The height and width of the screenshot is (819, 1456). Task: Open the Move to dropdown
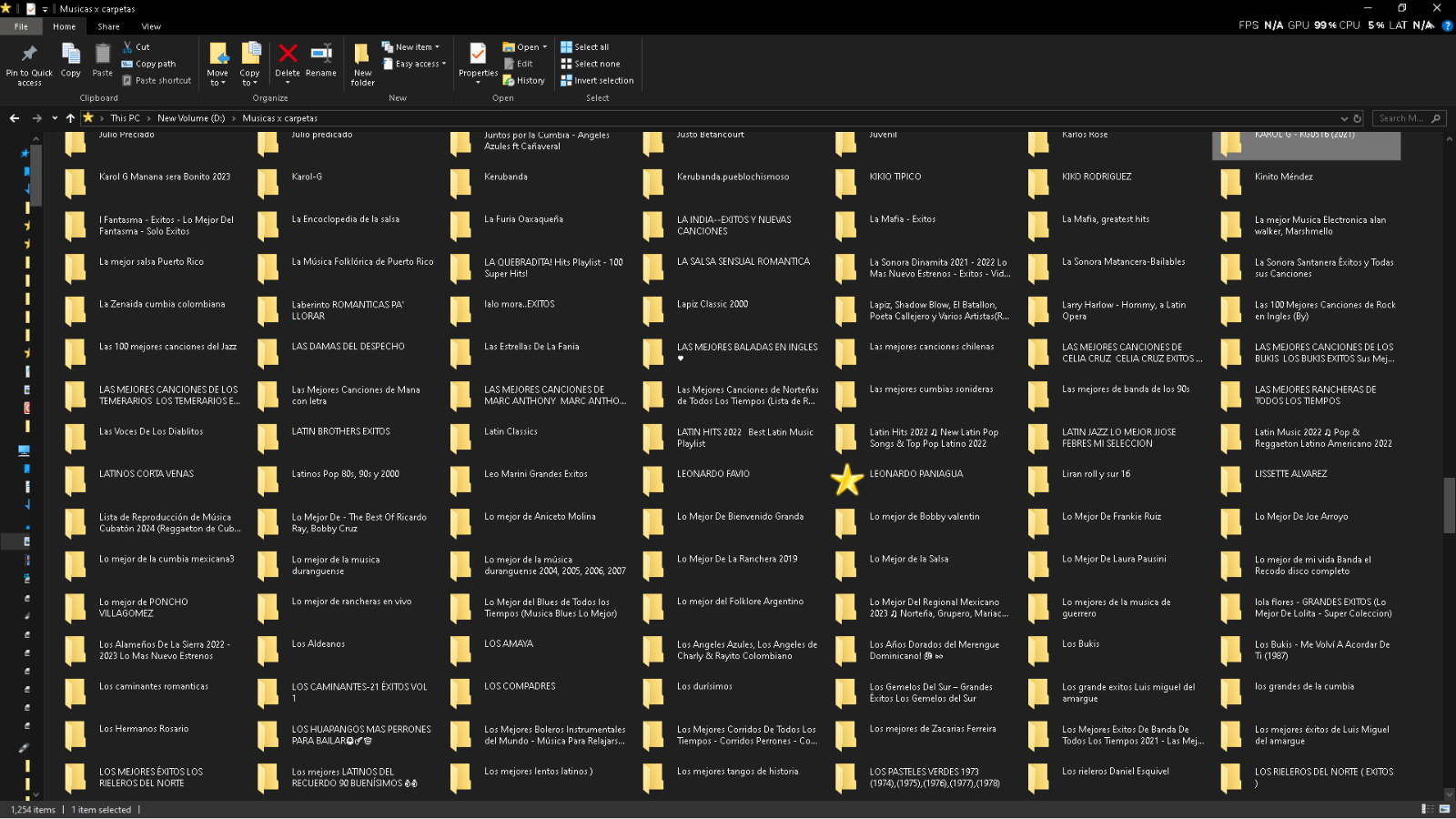coord(217,65)
